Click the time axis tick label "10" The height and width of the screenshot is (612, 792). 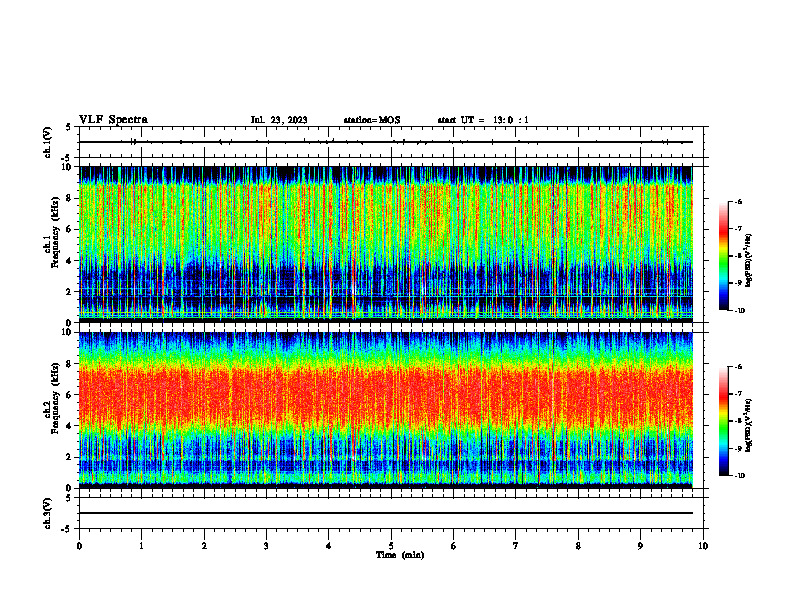click(x=703, y=546)
